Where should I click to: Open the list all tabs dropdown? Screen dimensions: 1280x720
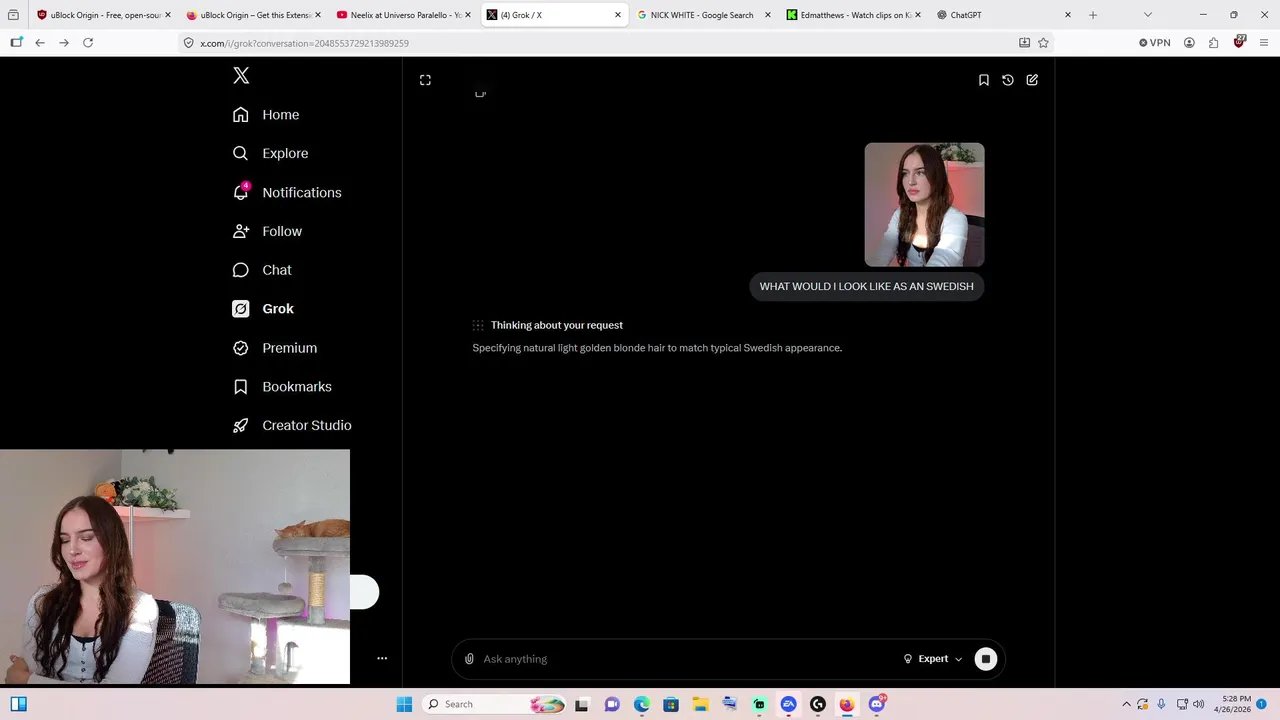1147,15
